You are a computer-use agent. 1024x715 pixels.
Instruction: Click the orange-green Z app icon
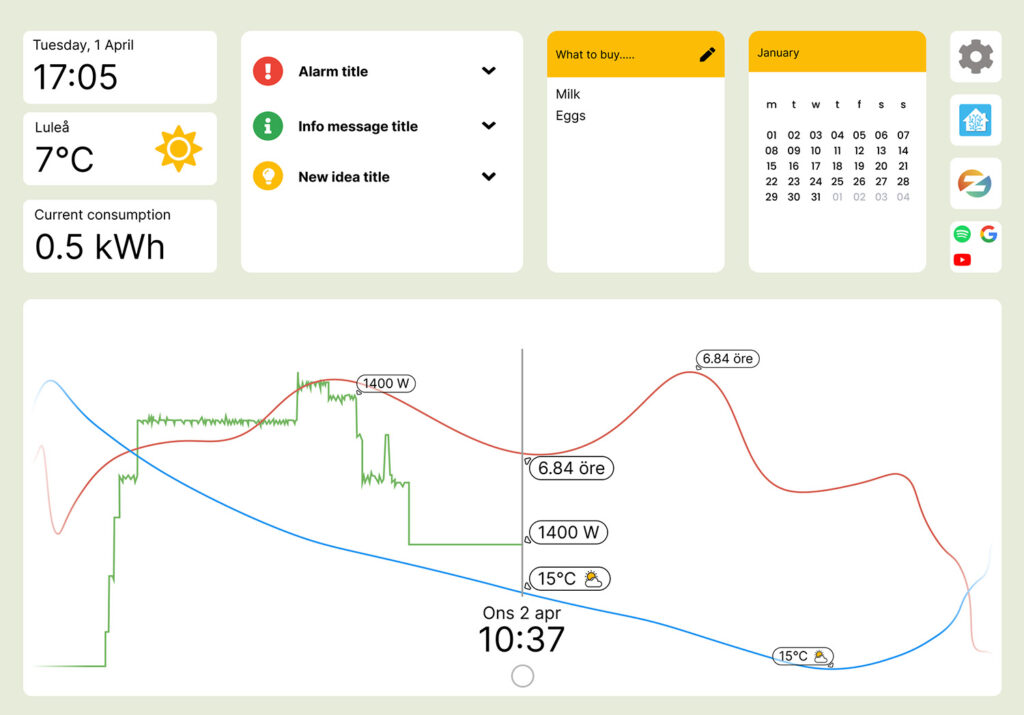click(975, 184)
